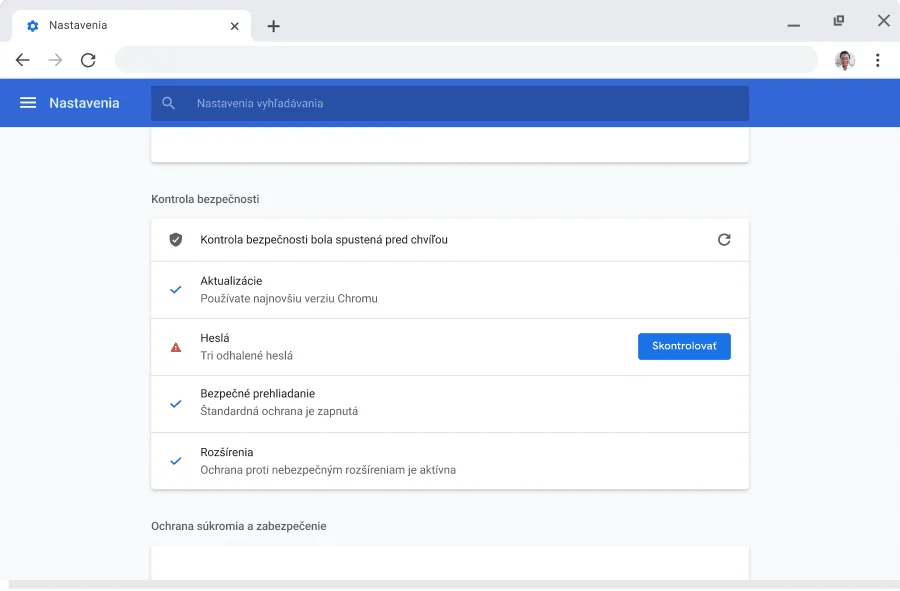
Task: Click the checkmark icon next to Aktualizácie
Action: pos(176,290)
